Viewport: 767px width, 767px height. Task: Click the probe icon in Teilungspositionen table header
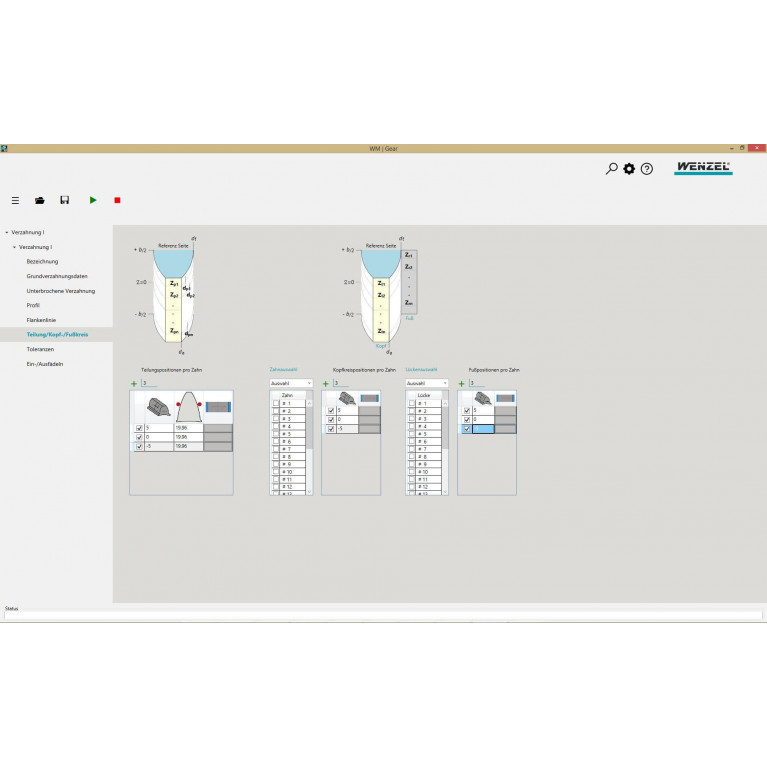coord(159,407)
